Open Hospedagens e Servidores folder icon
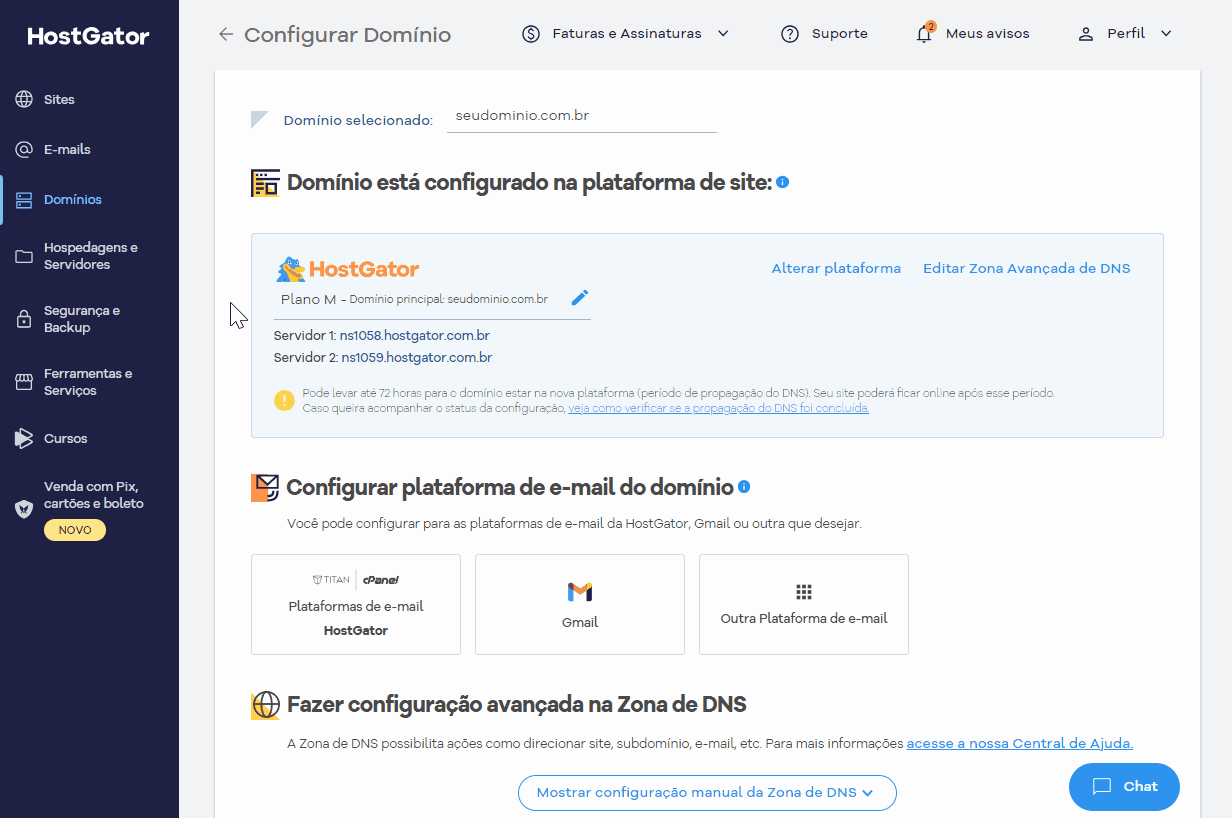 point(24,256)
